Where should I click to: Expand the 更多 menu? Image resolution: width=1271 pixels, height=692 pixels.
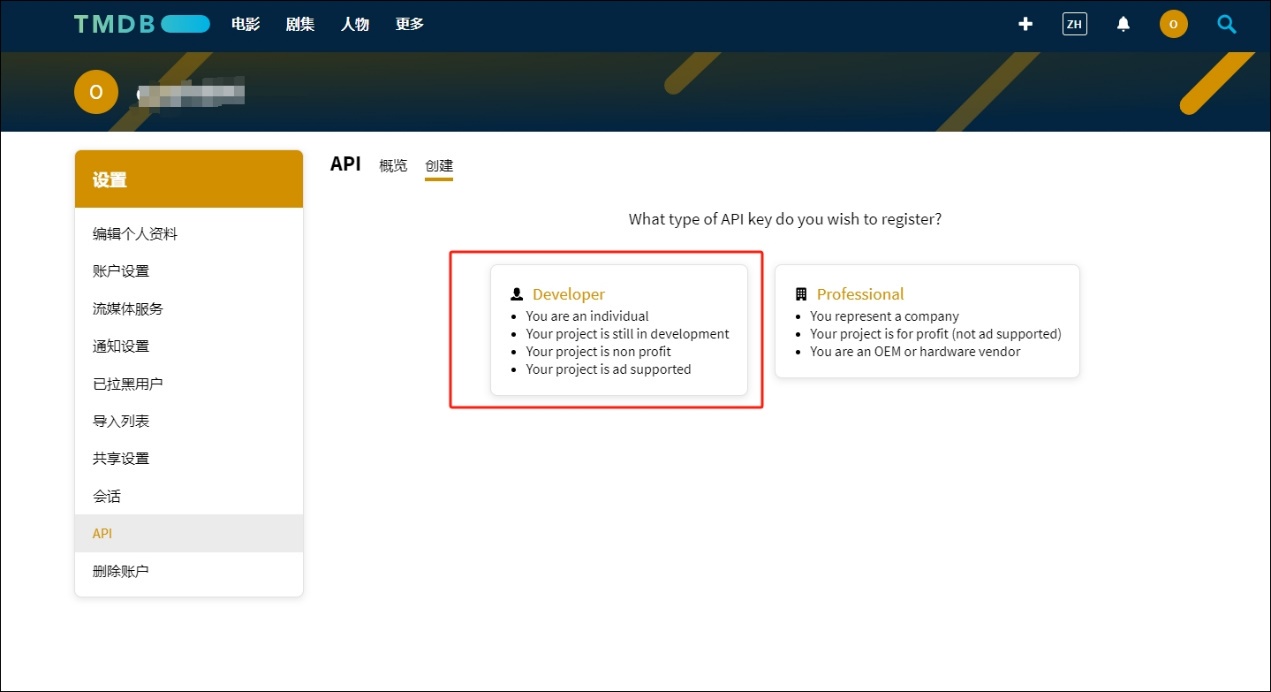coord(409,24)
